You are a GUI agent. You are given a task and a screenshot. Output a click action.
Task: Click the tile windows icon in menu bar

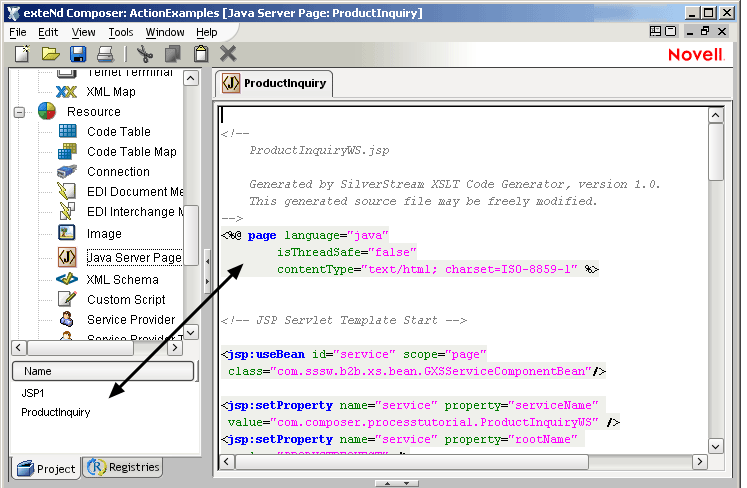(656, 31)
